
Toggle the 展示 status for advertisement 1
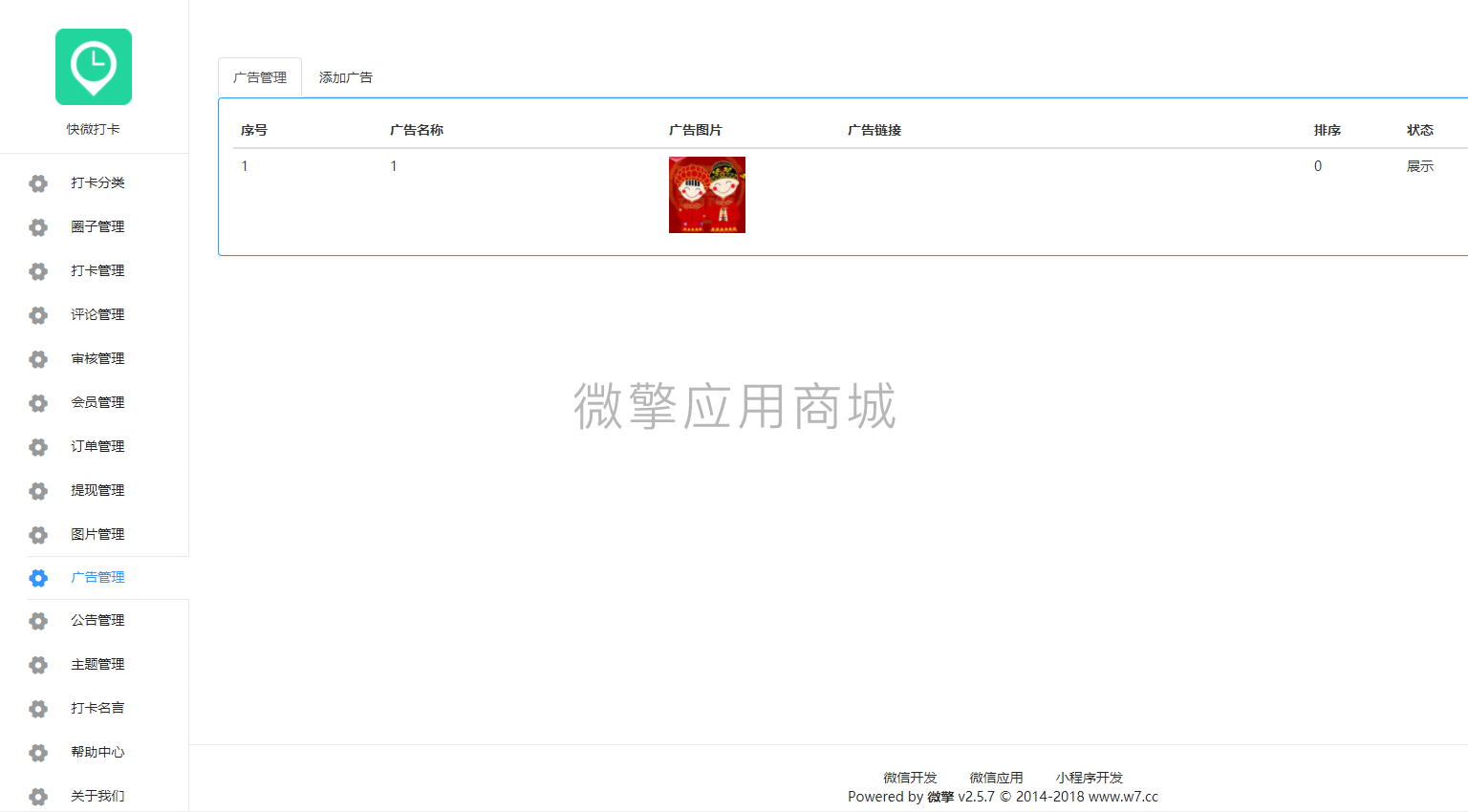click(x=1420, y=165)
